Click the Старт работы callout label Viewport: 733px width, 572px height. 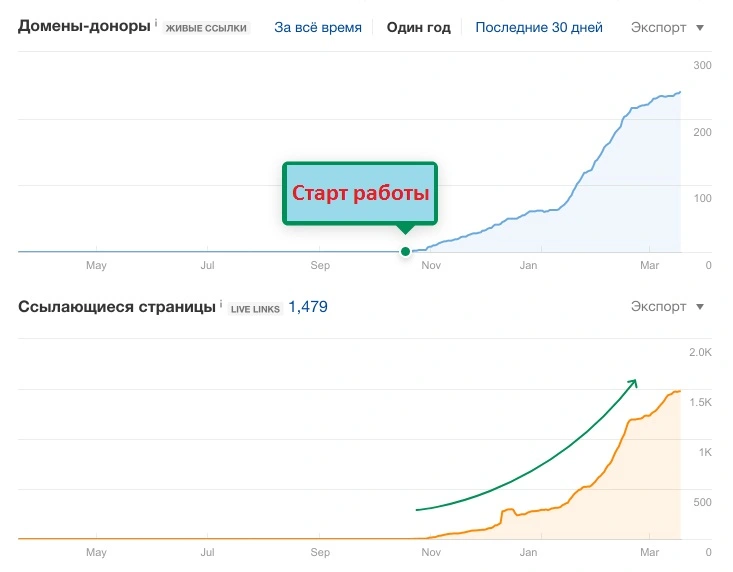360,193
